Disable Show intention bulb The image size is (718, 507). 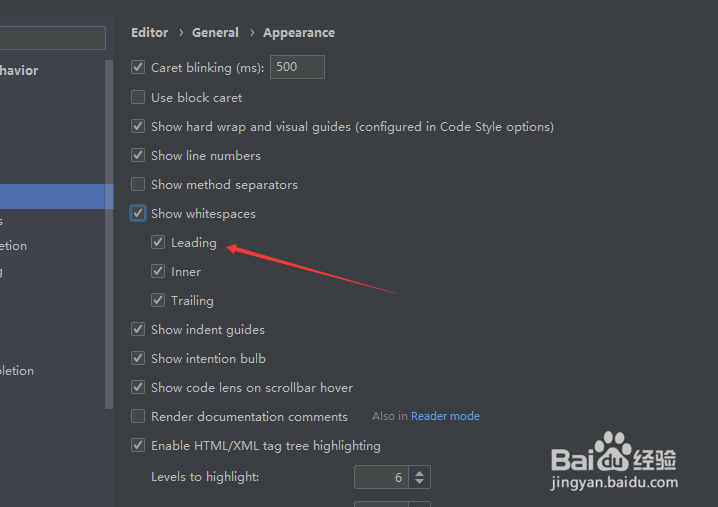point(138,358)
